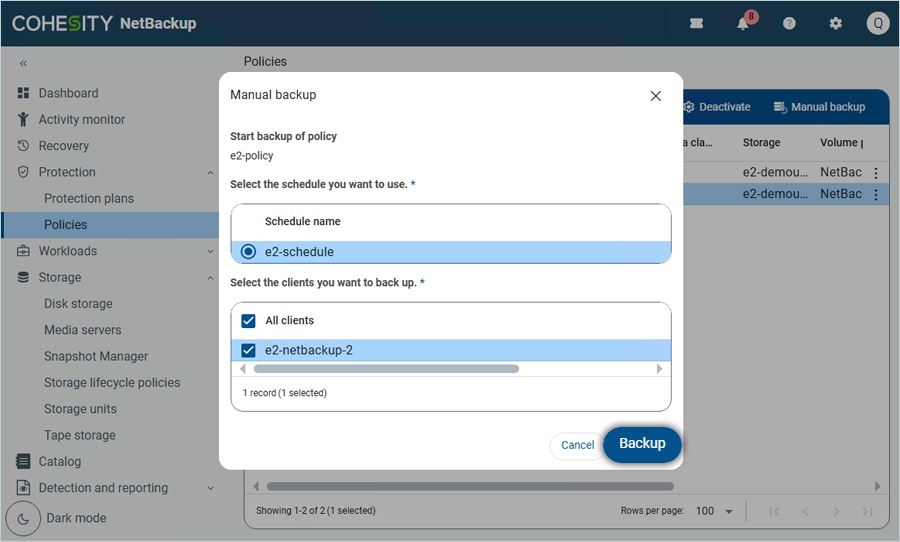Click the Activity monitor icon
Image resolution: width=900 pixels, height=542 pixels.
[23, 120]
